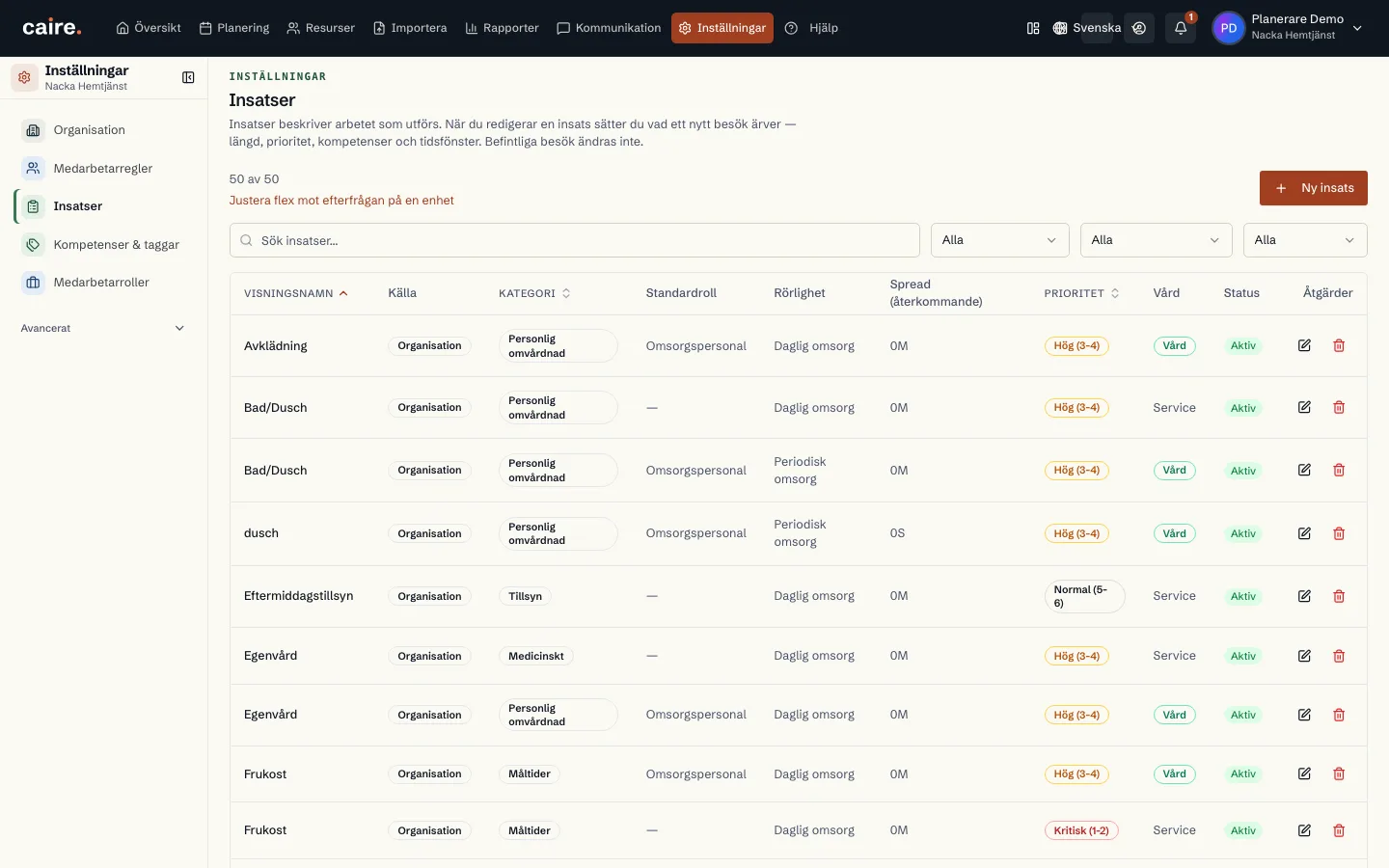Collapse the Inställningar sidebar panel
This screenshot has height=868, width=1389.
(x=188, y=77)
